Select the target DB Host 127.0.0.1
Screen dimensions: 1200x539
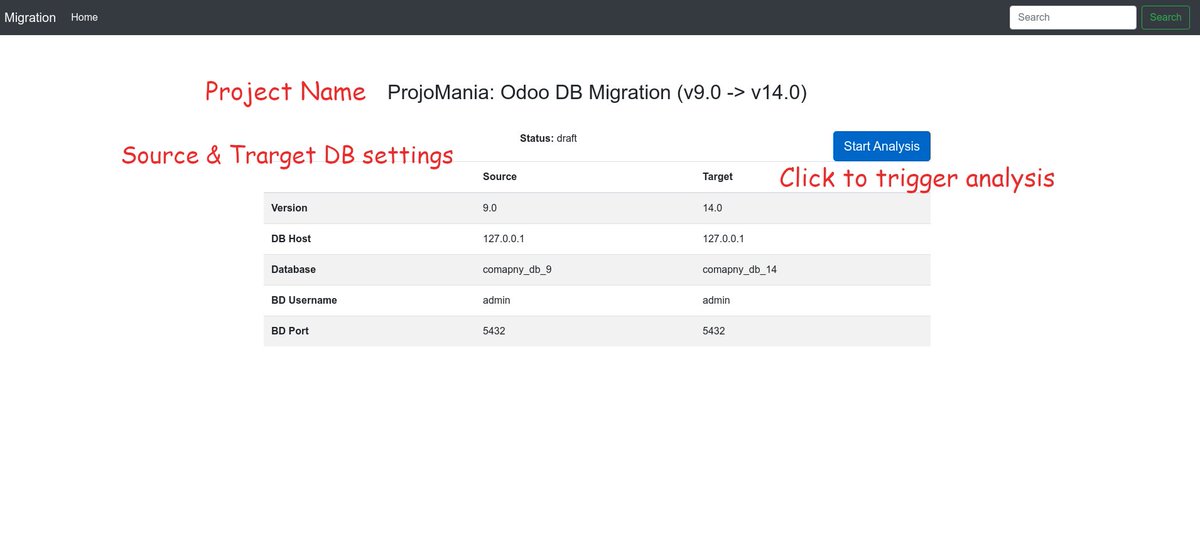click(723, 239)
